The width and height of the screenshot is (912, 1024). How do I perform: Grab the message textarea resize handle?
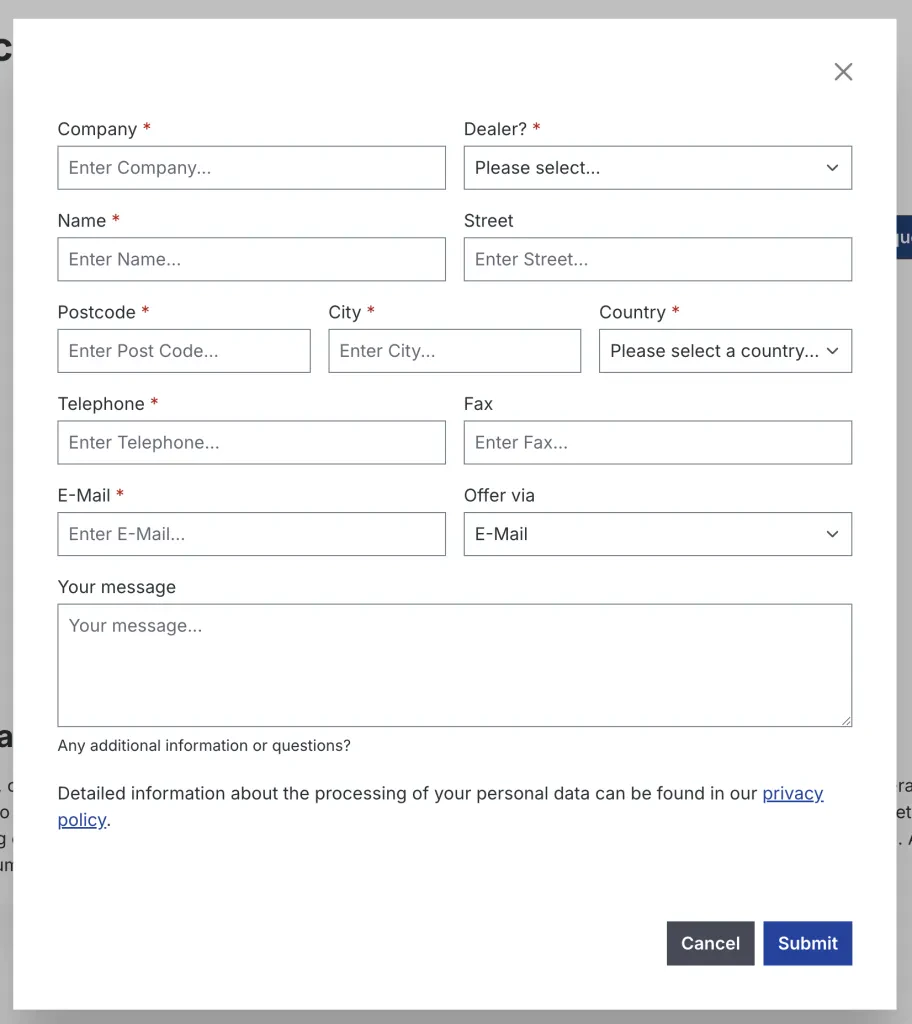point(846,720)
